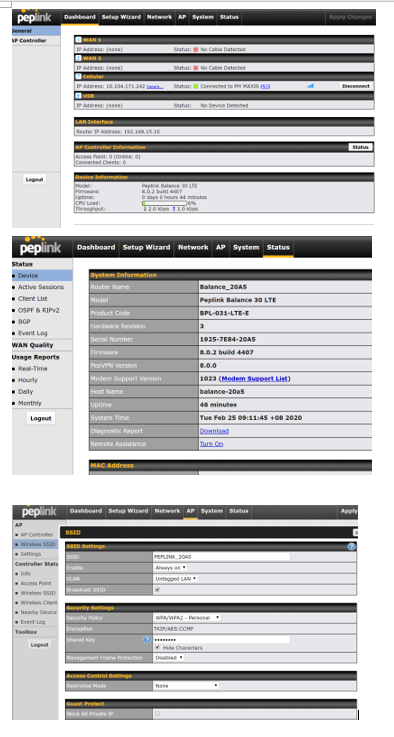Open OSPF & RIPv2 in the Status sidebar

[39, 310]
